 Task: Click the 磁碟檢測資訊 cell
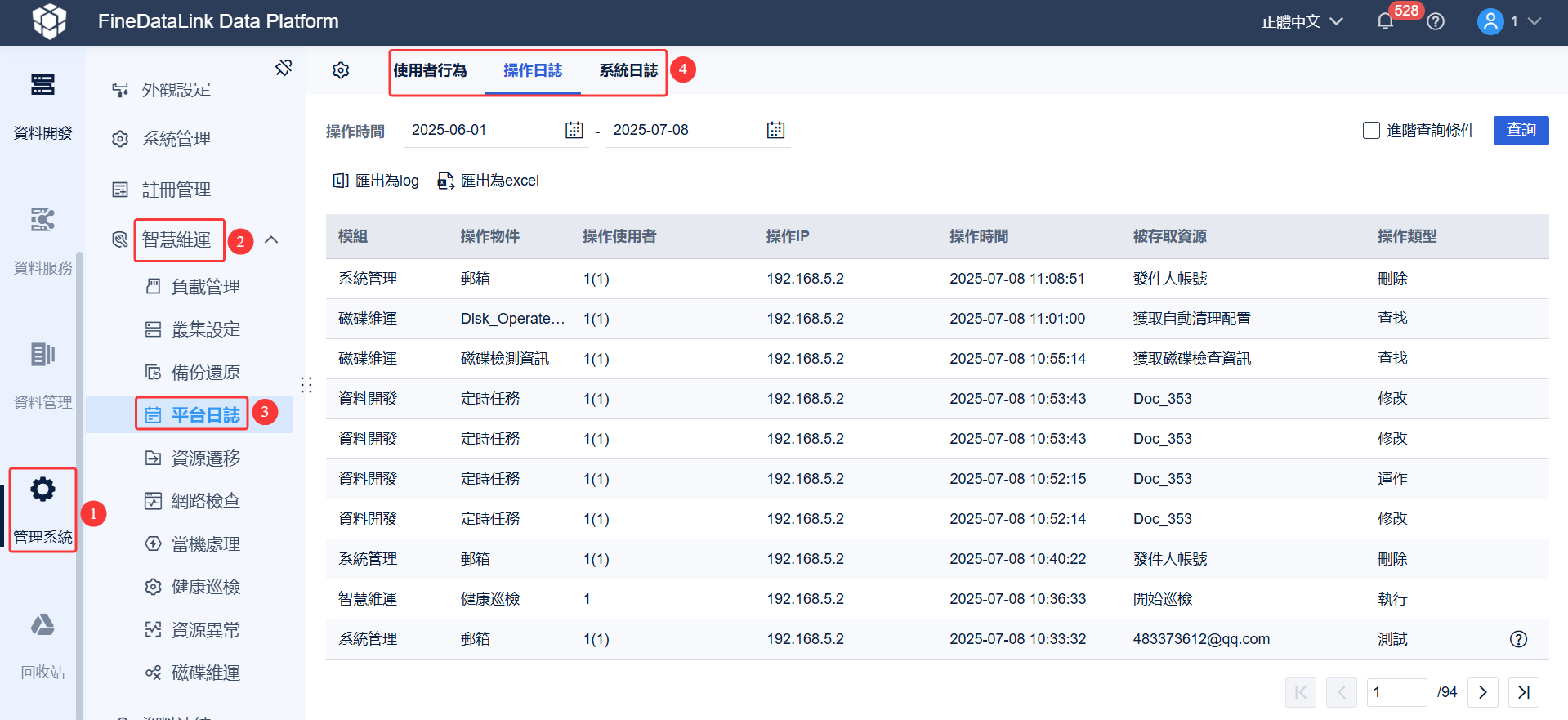pyautogui.click(x=505, y=359)
